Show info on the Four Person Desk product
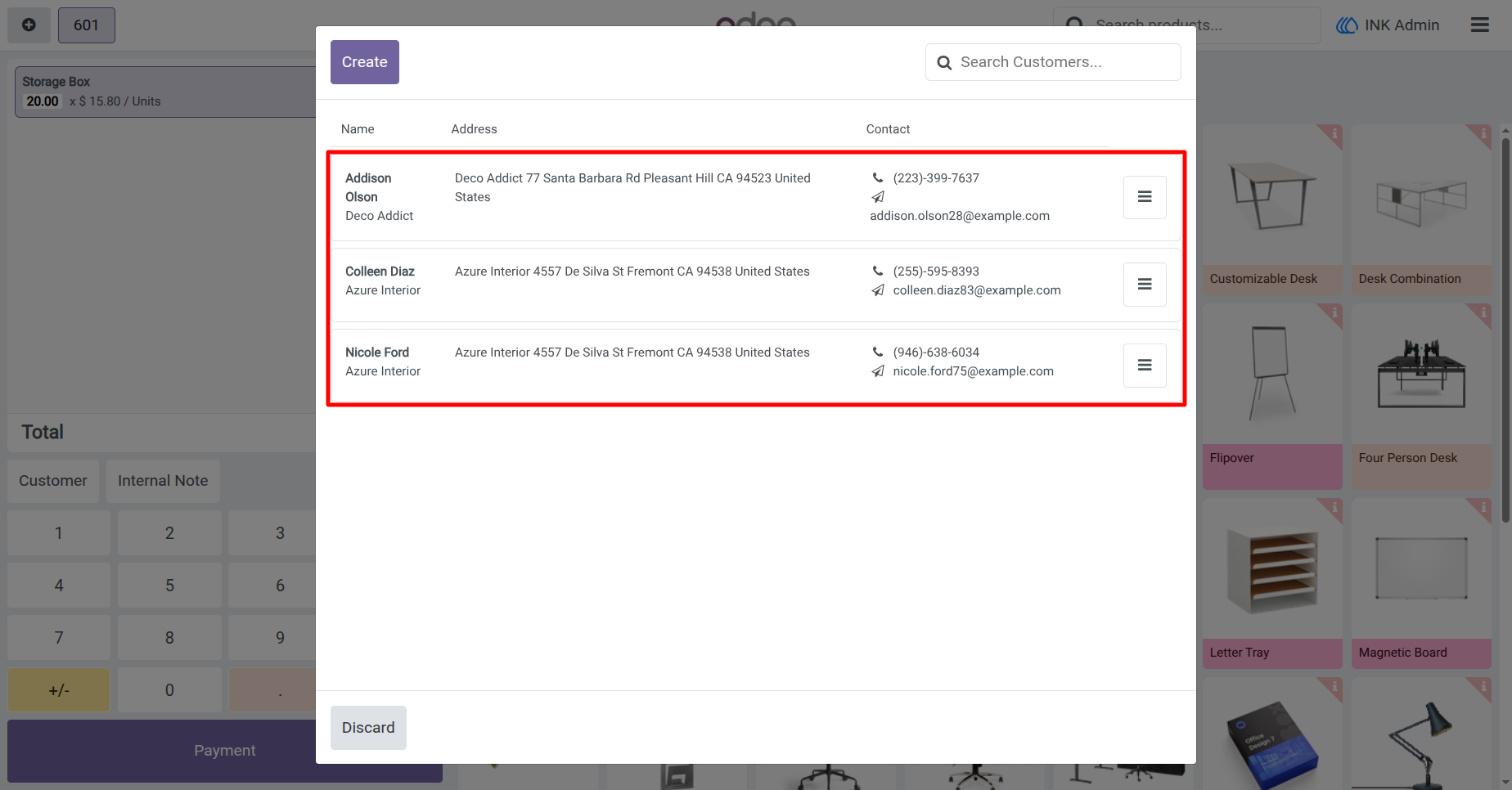Screen dimensions: 1512x790 tap(1483, 312)
